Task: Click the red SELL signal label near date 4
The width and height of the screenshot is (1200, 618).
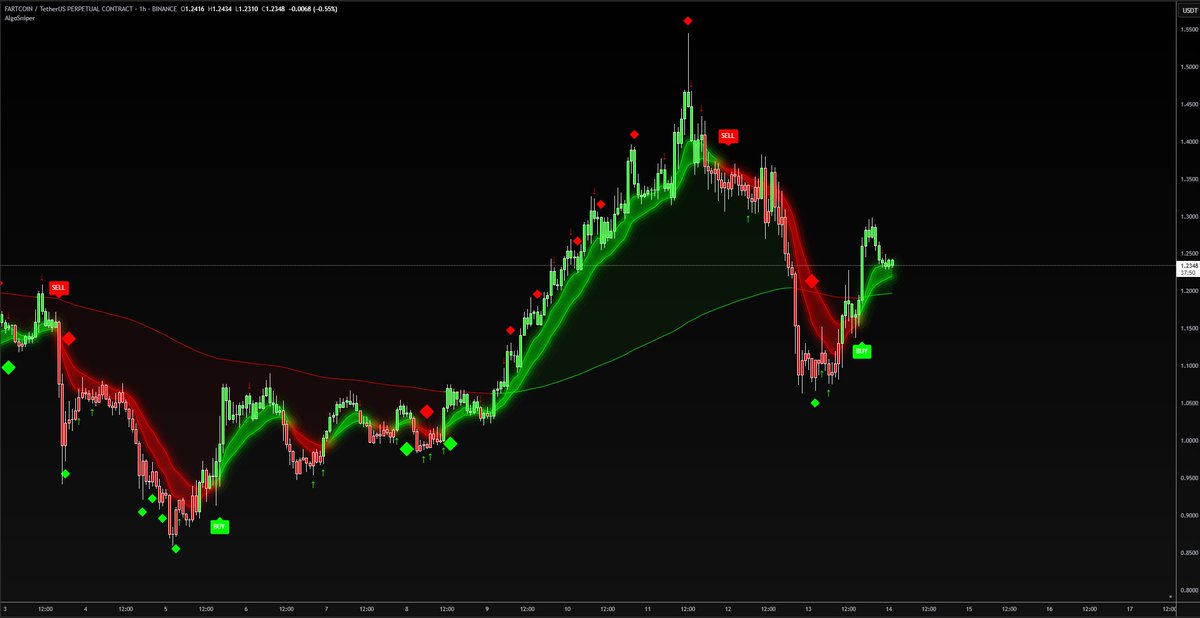Action: tap(59, 287)
